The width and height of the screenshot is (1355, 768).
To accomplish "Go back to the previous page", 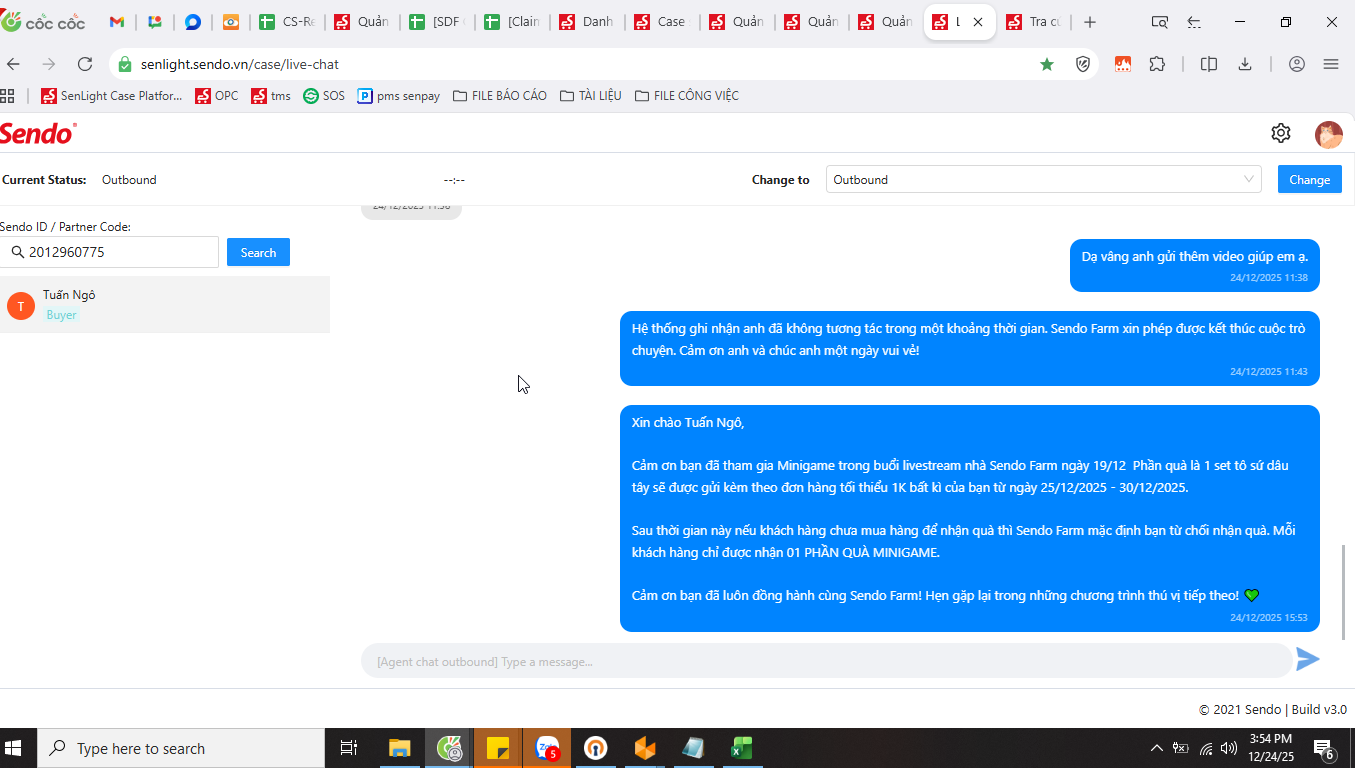I will coord(13,64).
